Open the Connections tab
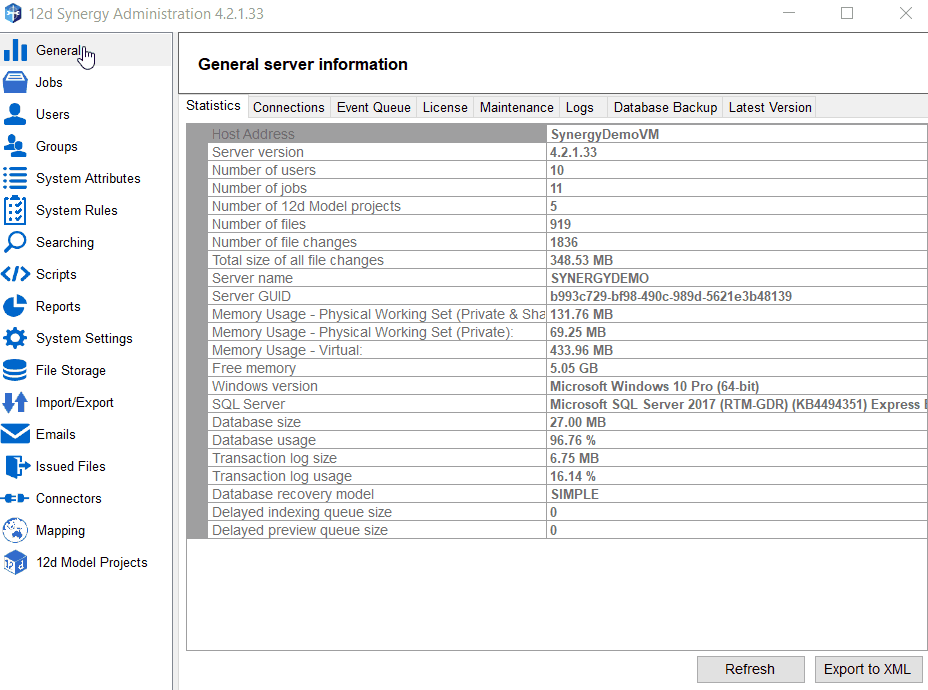This screenshot has height=690, width=928. tap(289, 107)
